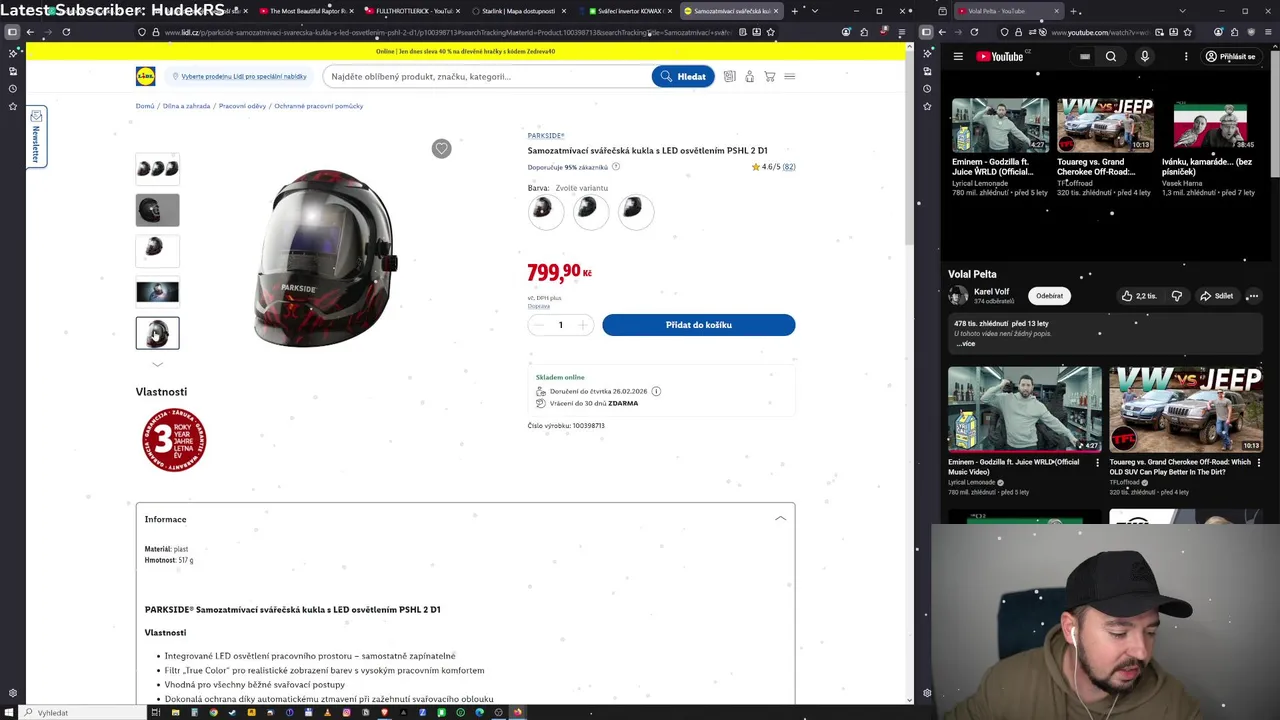The image size is (1280, 720).
Task: Open Lidl shopping list icon next to search
Action: tap(729, 76)
